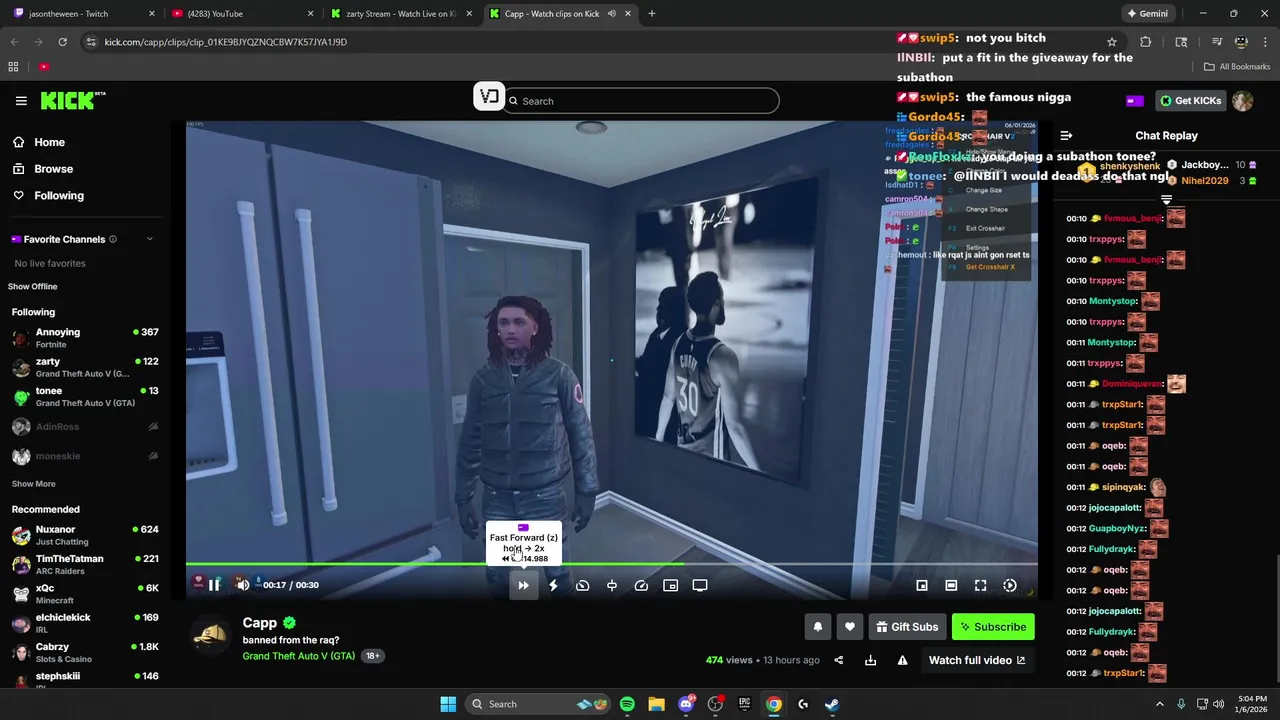Seek on the green video progress bar
The image size is (1280, 720).
612,564
